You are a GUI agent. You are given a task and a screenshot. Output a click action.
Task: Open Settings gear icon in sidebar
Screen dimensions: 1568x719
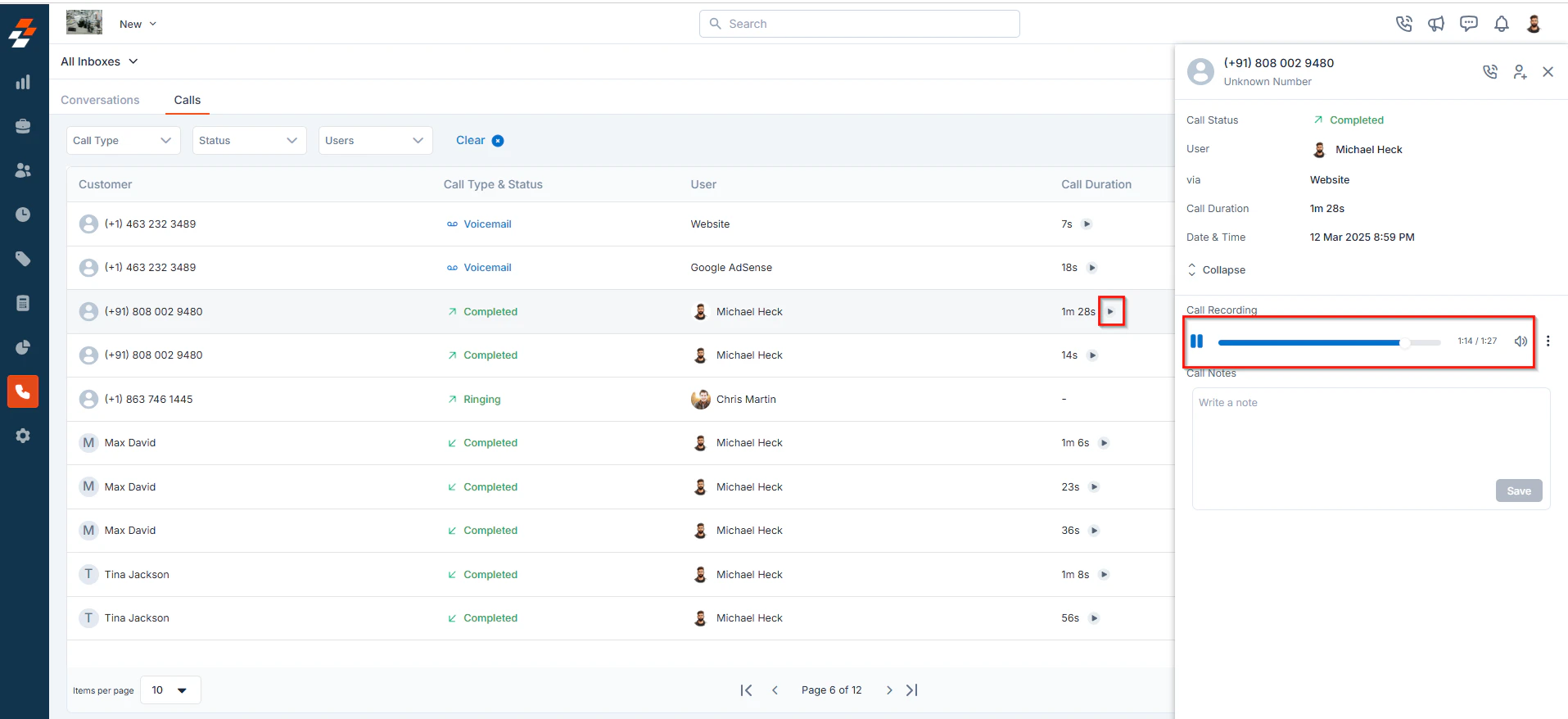point(23,436)
